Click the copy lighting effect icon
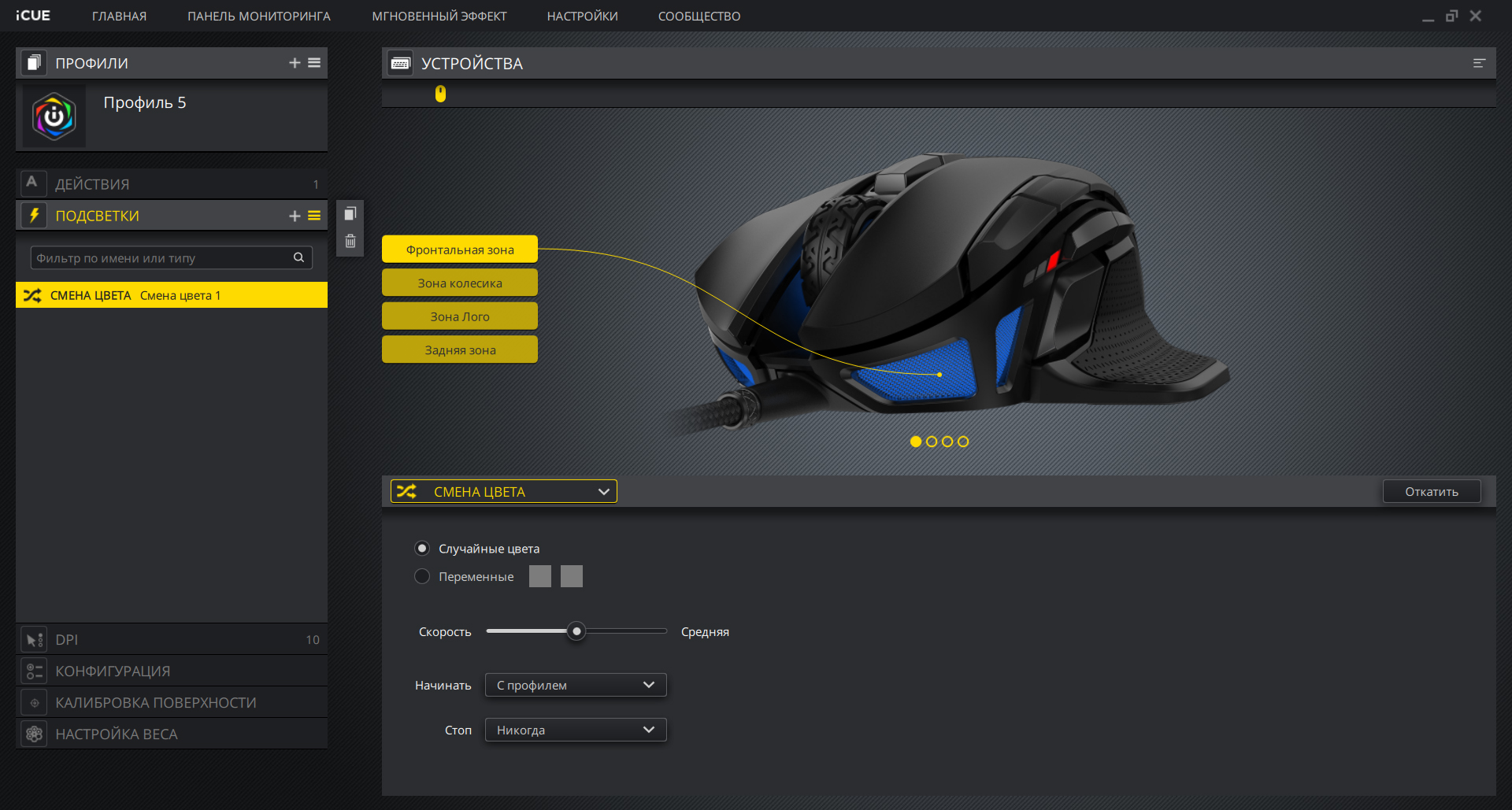Image resolution: width=1512 pixels, height=810 pixels. (350, 214)
